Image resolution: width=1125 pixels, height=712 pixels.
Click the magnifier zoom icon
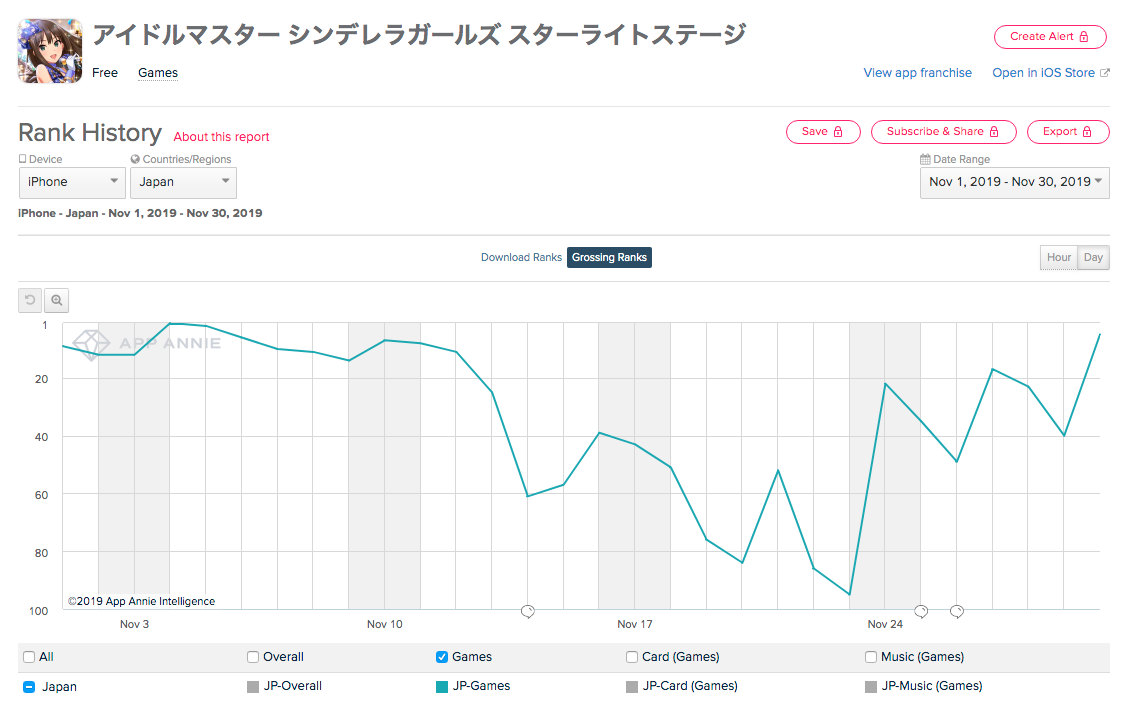click(57, 300)
